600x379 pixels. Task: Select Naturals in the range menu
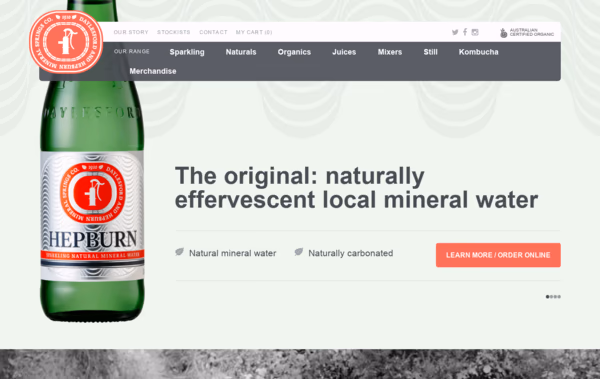click(241, 52)
